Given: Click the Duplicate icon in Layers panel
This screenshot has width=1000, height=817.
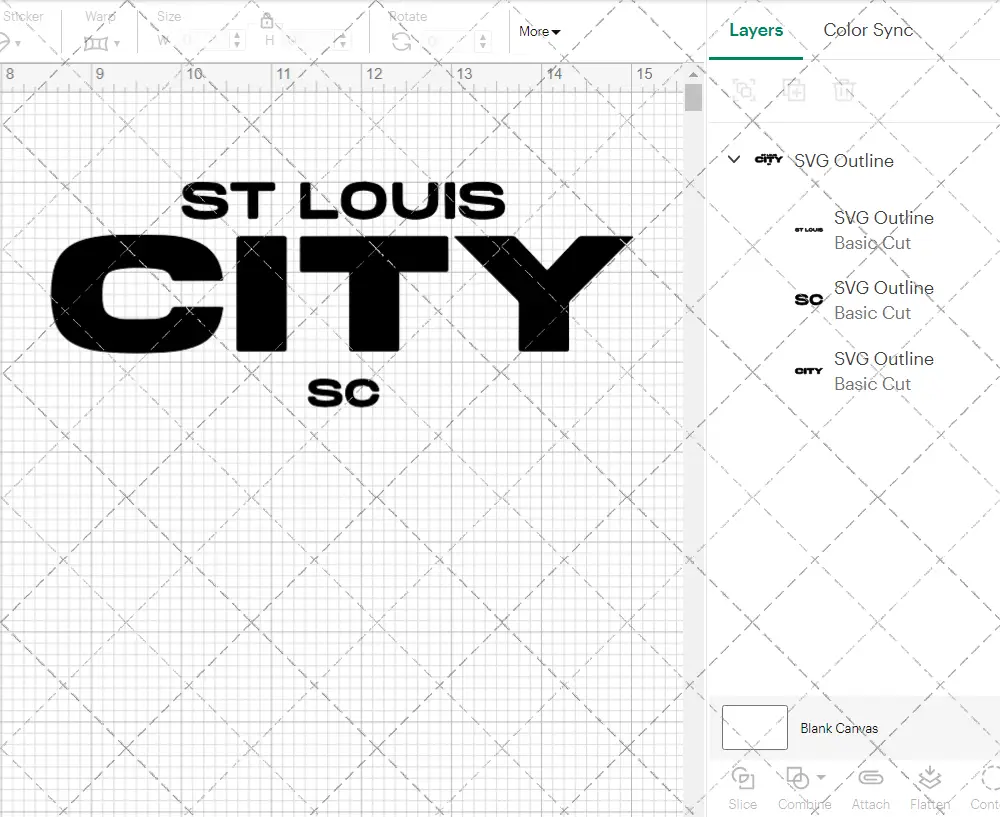Looking at the screenshot, I should 795,90.
